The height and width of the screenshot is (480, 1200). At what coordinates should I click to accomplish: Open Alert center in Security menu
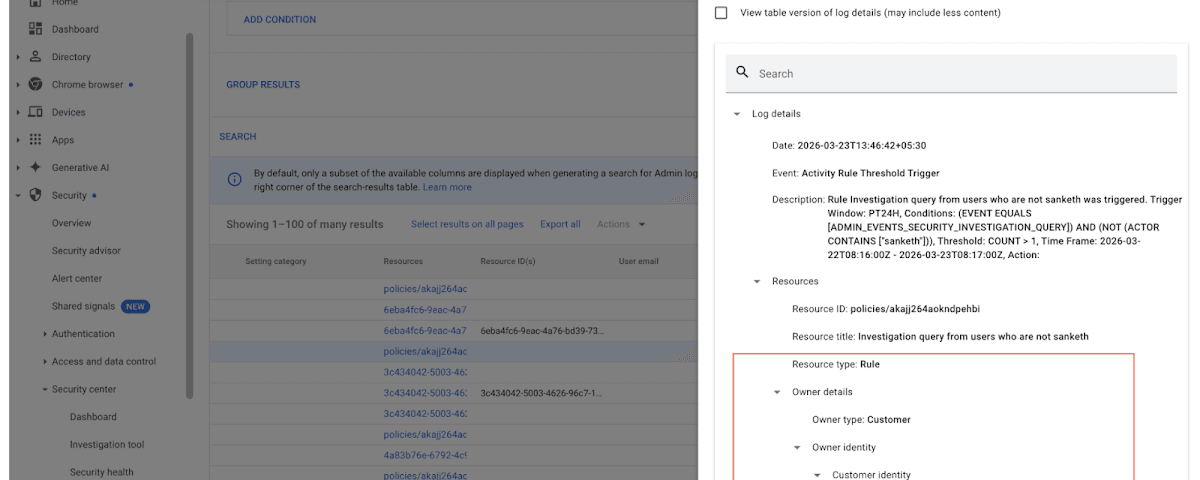[x=77, y=278]
